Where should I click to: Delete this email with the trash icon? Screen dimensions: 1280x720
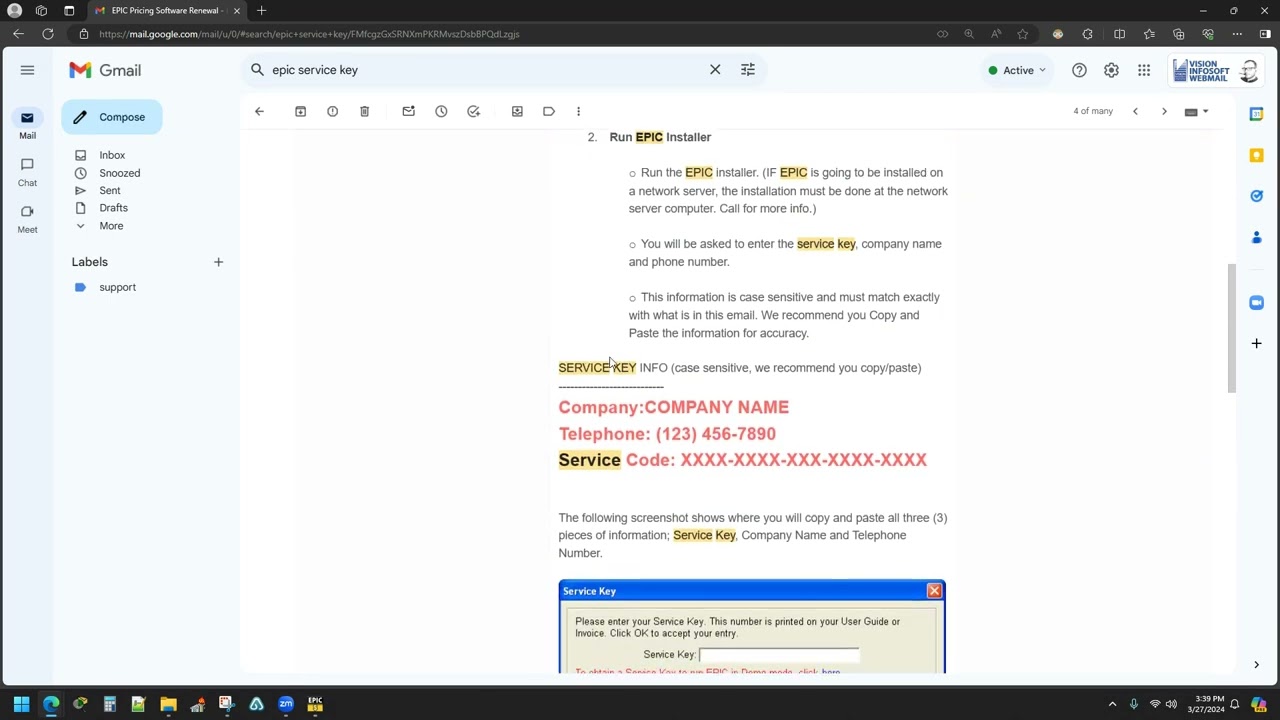[364, 111]
